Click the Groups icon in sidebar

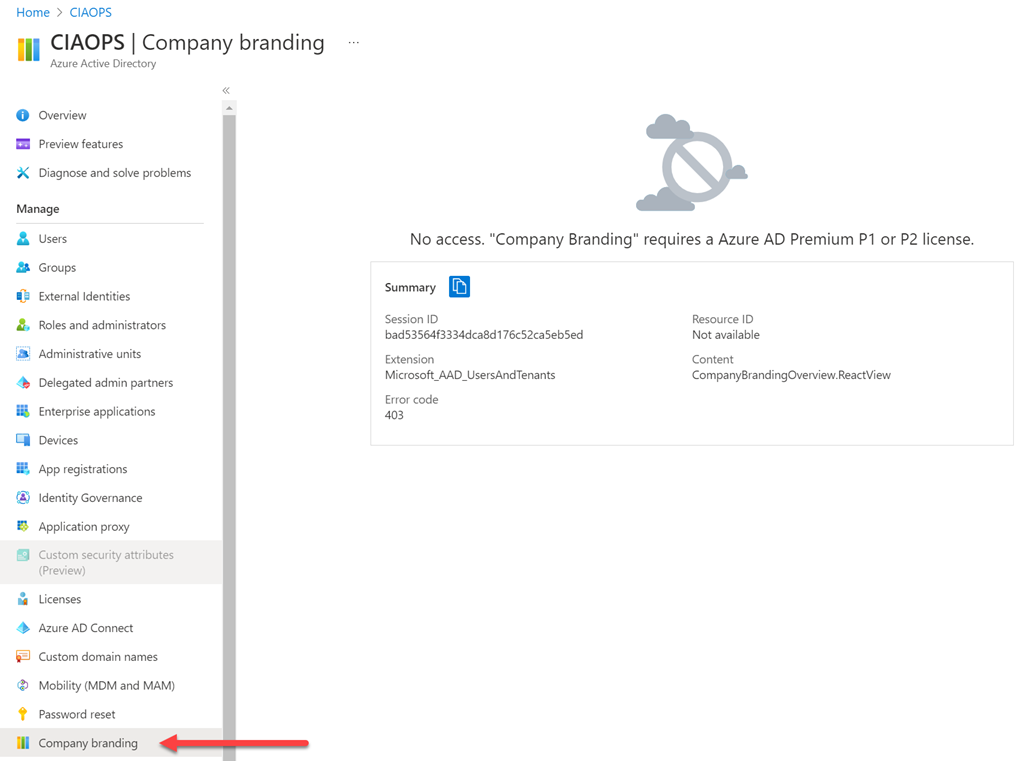pyautogui.click(x=23, y=268)
